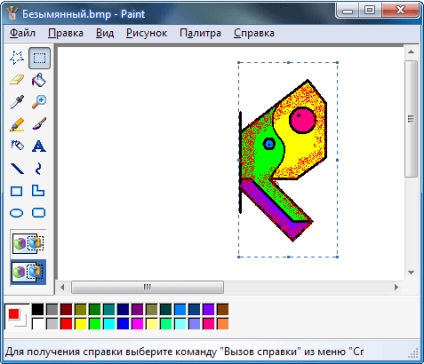Choose the Fill With Color bucket tool
The width and height of the screenshot is (424, 364).
click(x=39, y=80)
